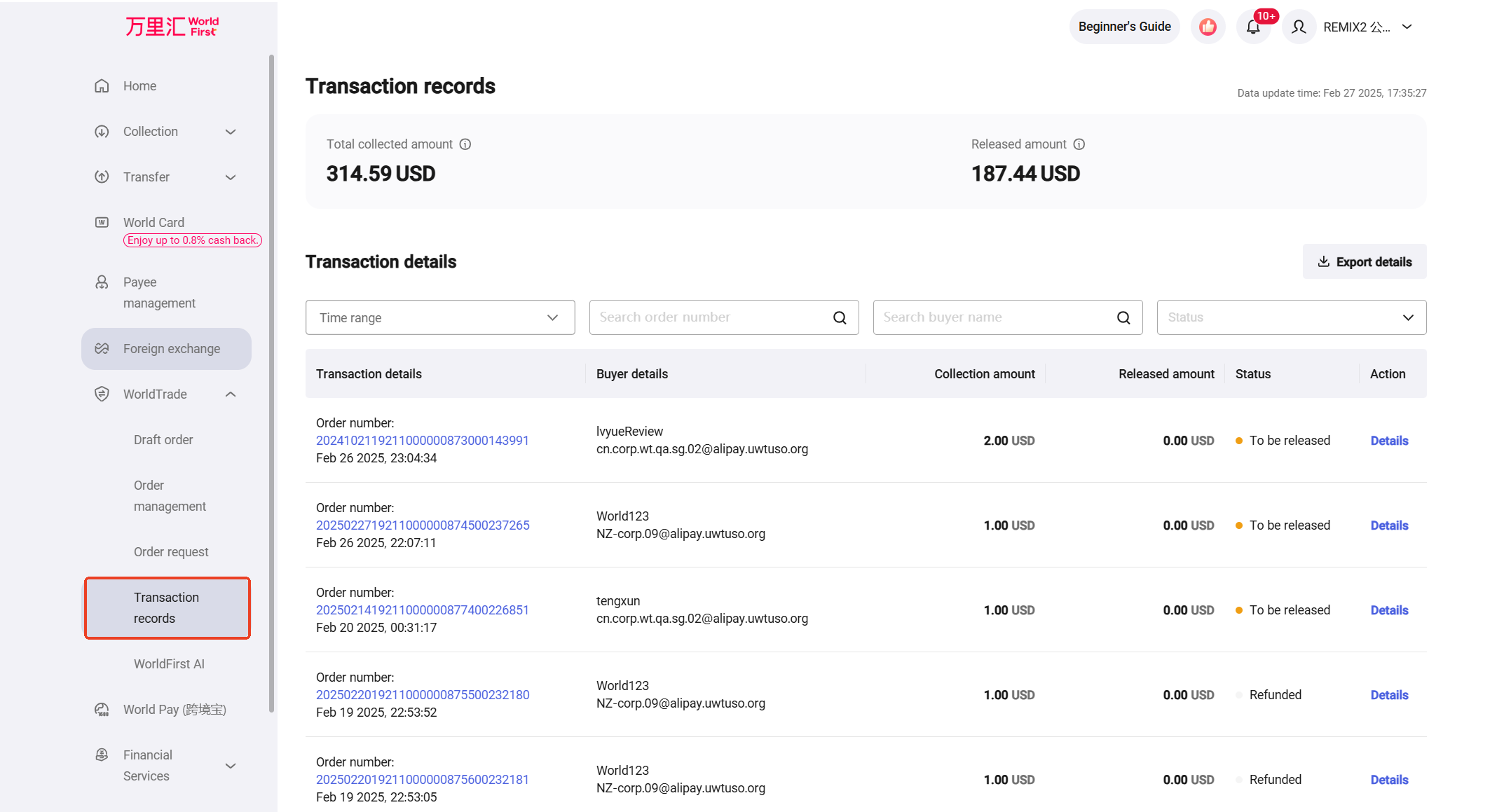Select Order management from sidebar menu
The height and width of the screenshot is (812, 1504).
coord(170,495)
